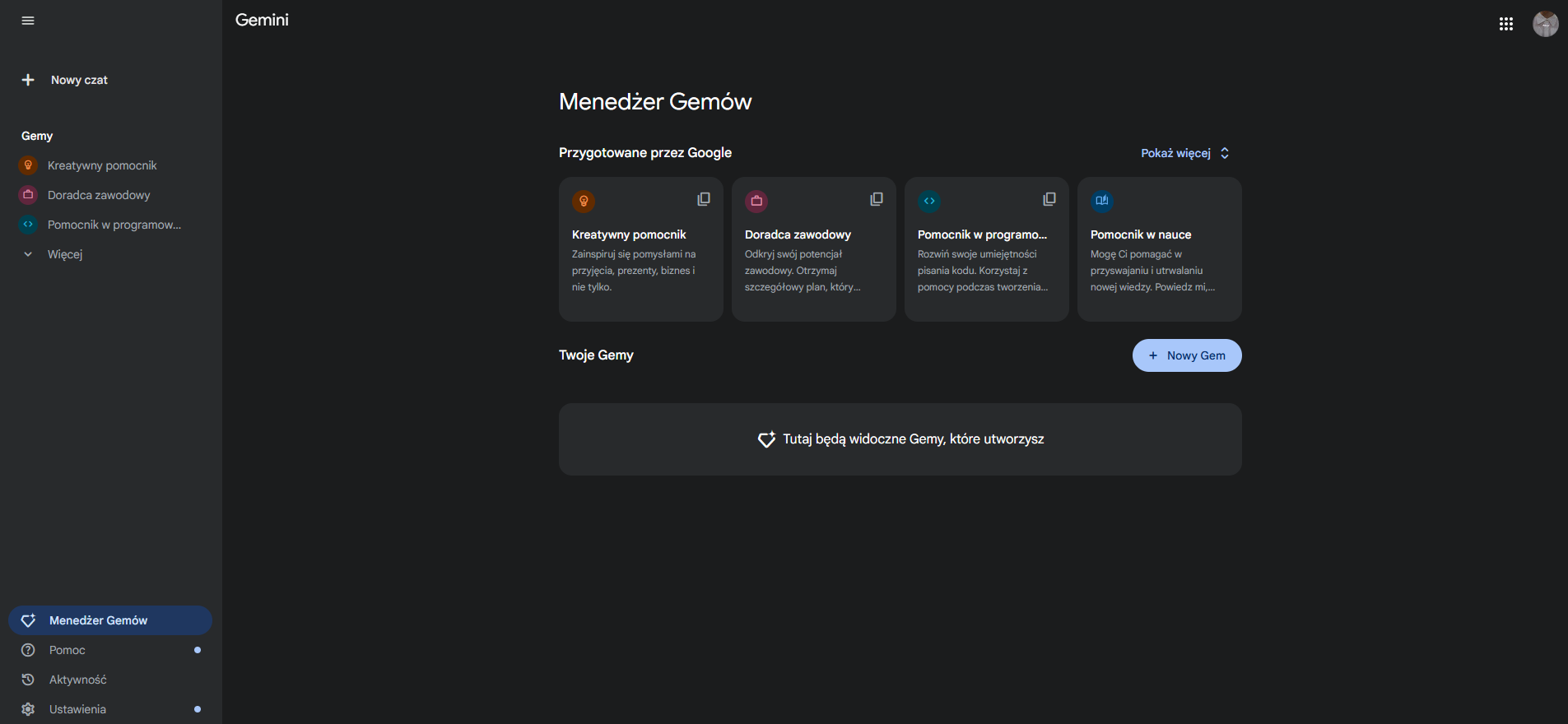This screenshot has height=724, width=1568.
Task: Click the Twoje Gemy heading
Action: (x=596, y=355)
